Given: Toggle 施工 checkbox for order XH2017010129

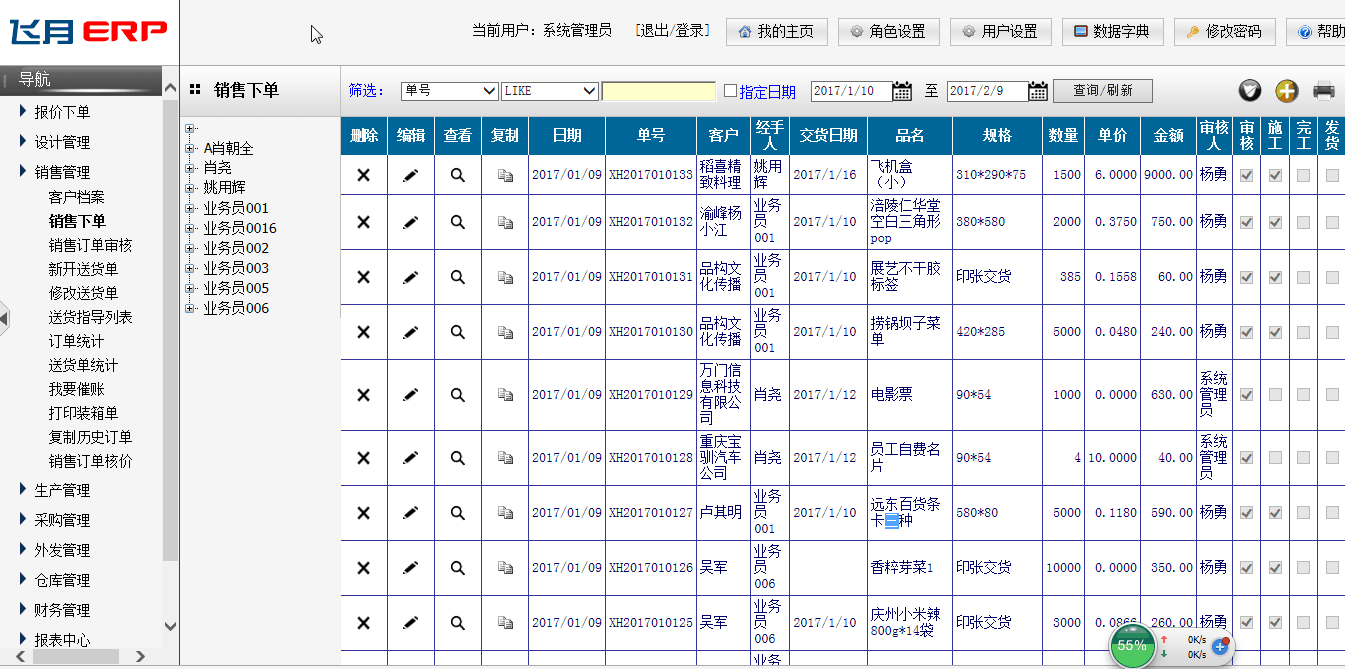Looking at the screenshot, I should point(1275,395).
